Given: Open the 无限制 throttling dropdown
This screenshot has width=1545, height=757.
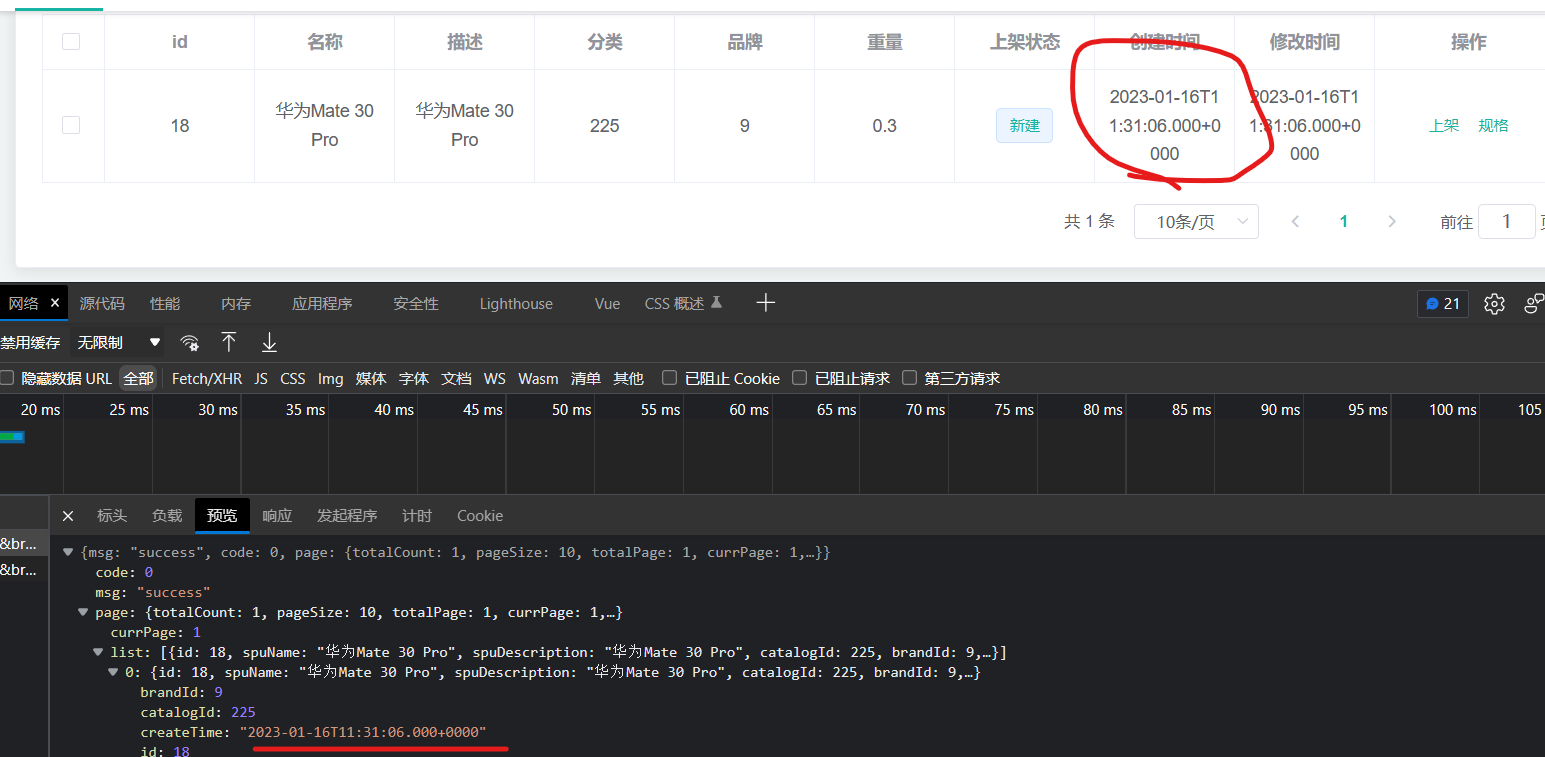Looking at the screenshot, I should point(119,342).
